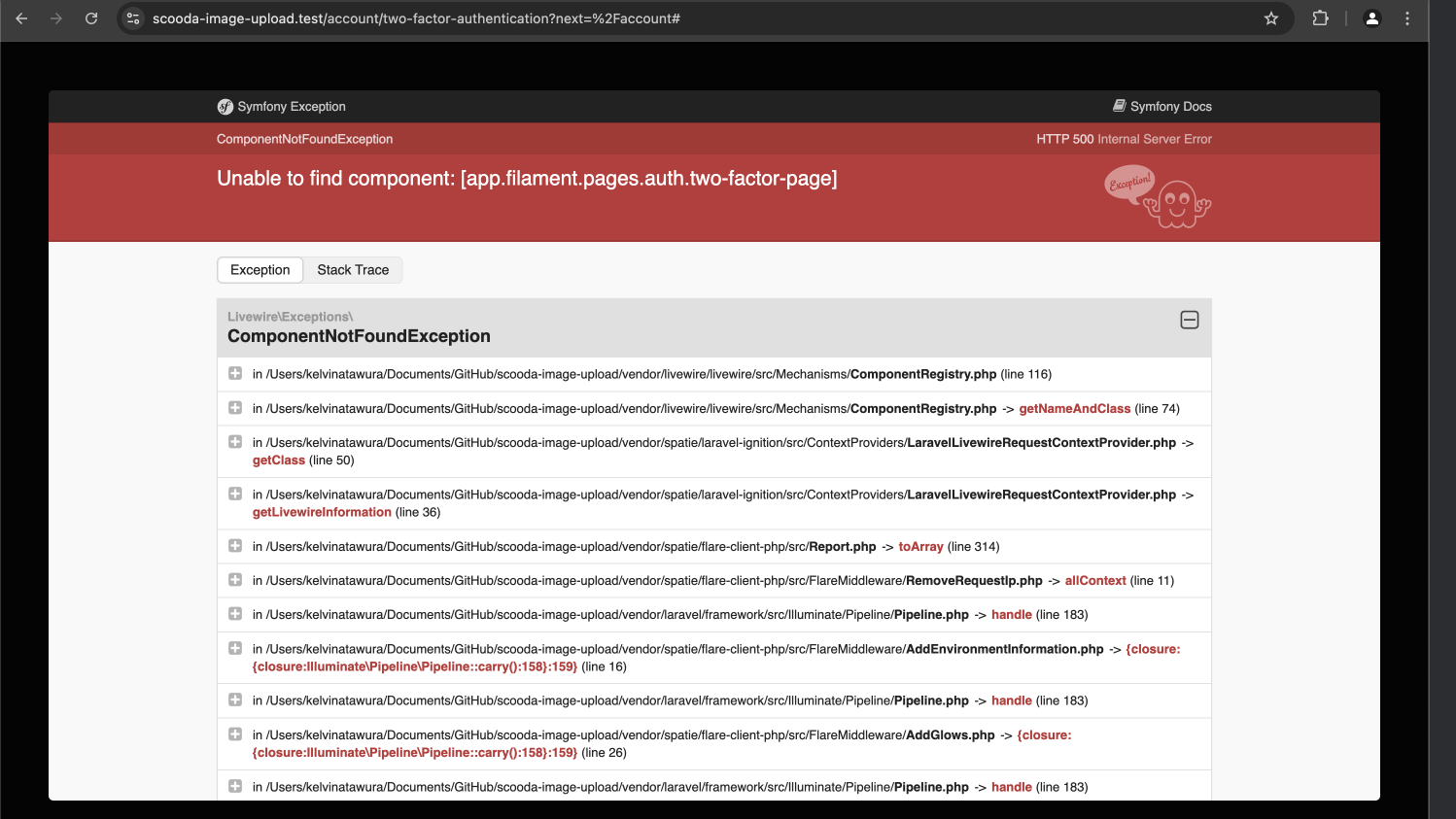1456x819 pixels.
Task: Click the Symfony Docs book icon
Action: pyautogui.click(x=1120, y=106)
